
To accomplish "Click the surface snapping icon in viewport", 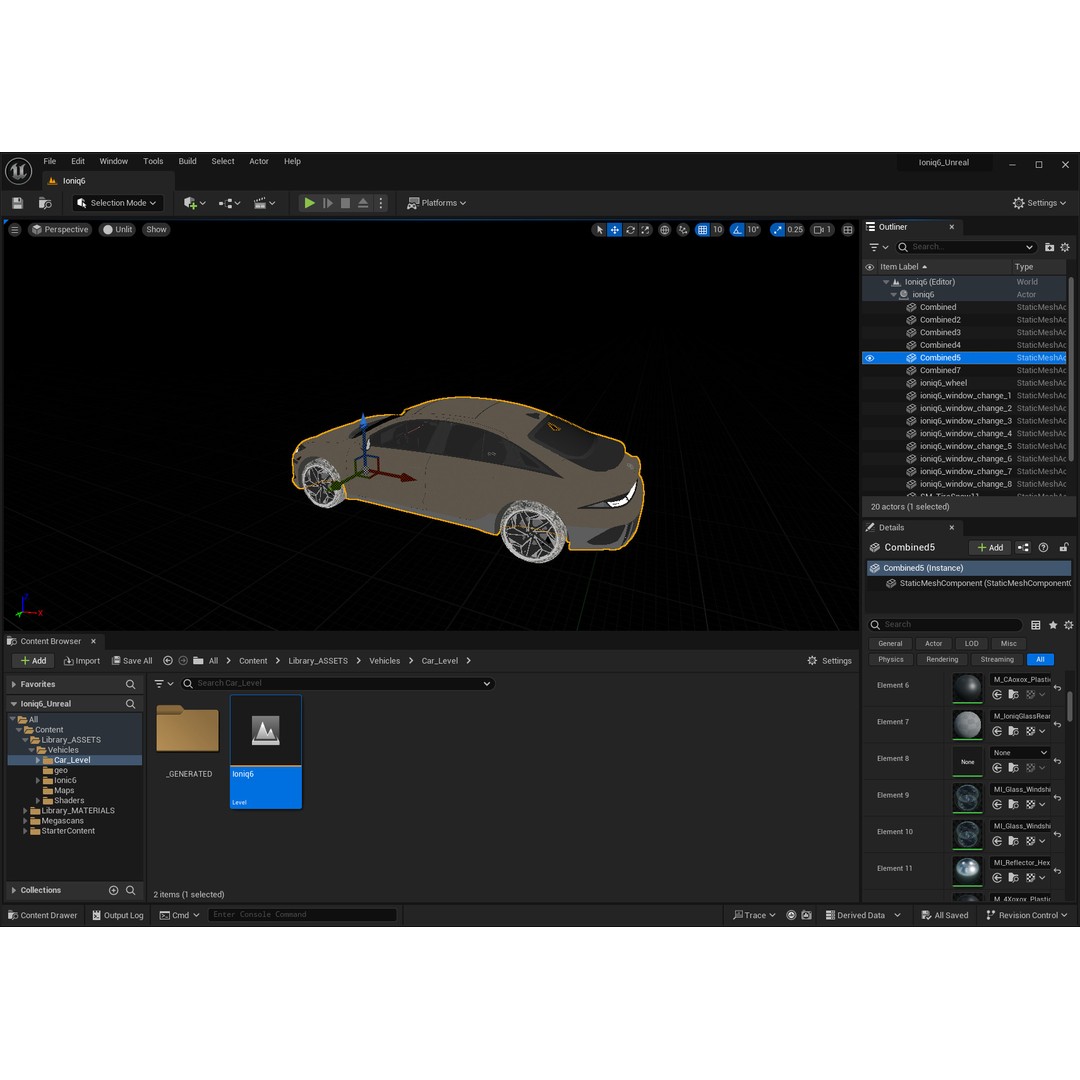I will click(x=683, y=229).
